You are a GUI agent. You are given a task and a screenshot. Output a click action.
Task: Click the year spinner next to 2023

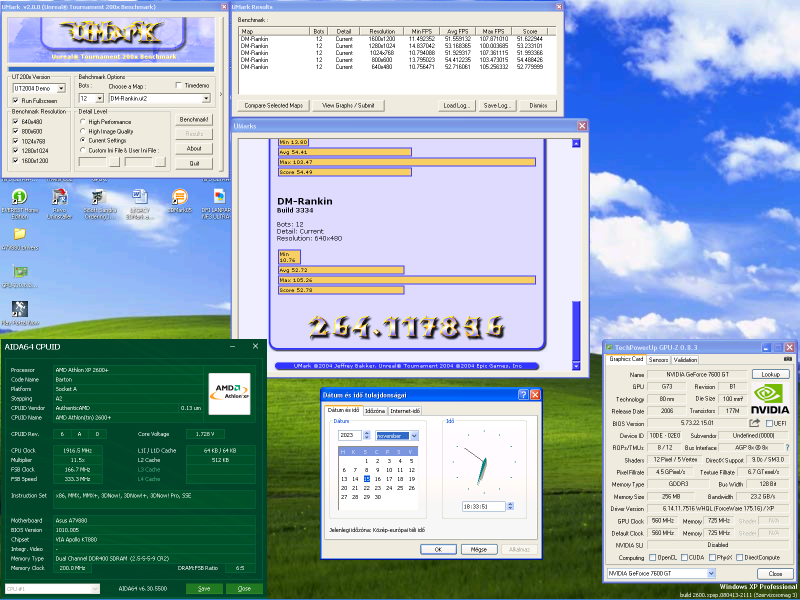pyautogui.click(x=366, y=436)
